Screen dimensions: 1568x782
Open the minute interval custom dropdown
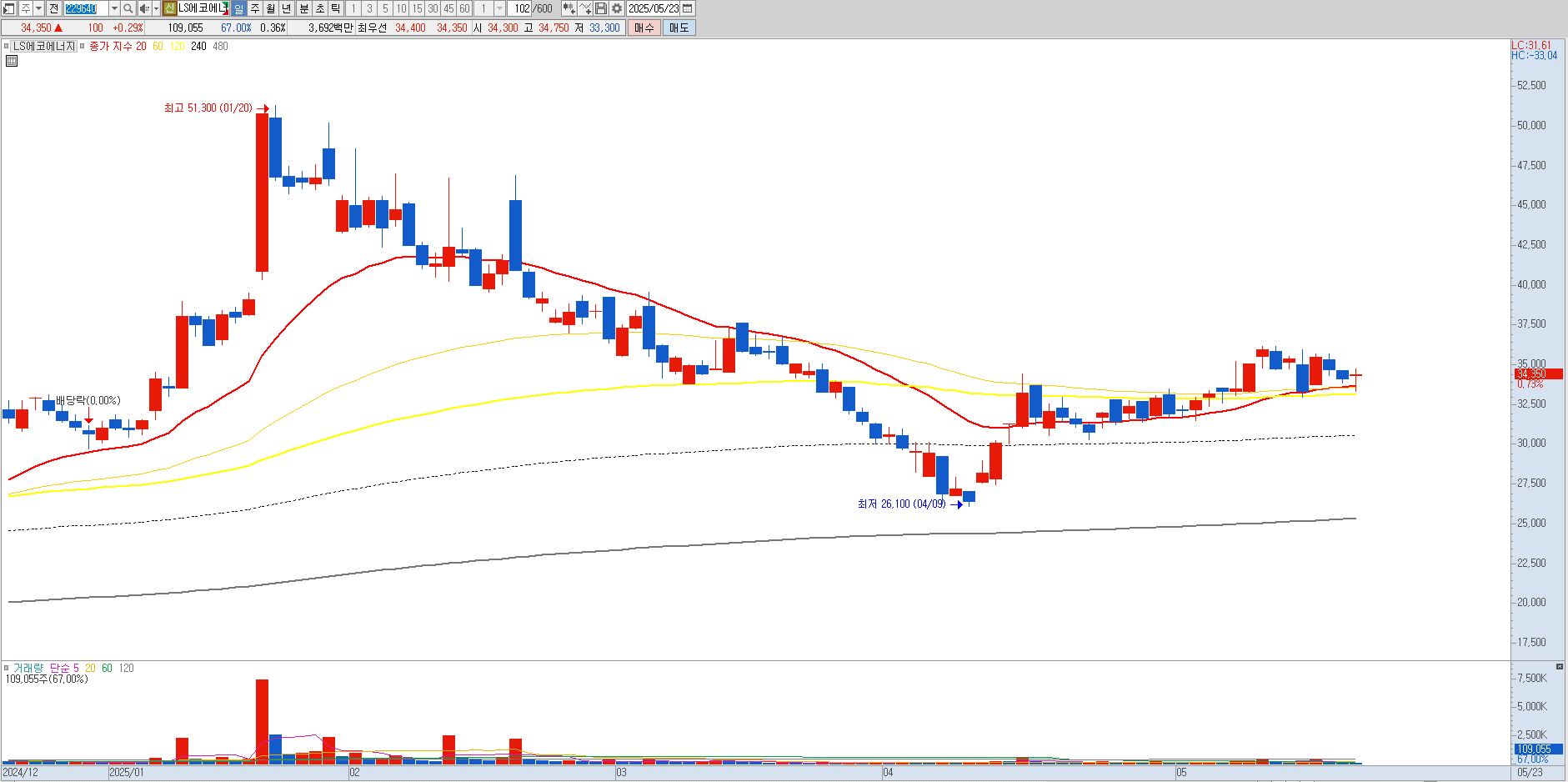[499, 8]
